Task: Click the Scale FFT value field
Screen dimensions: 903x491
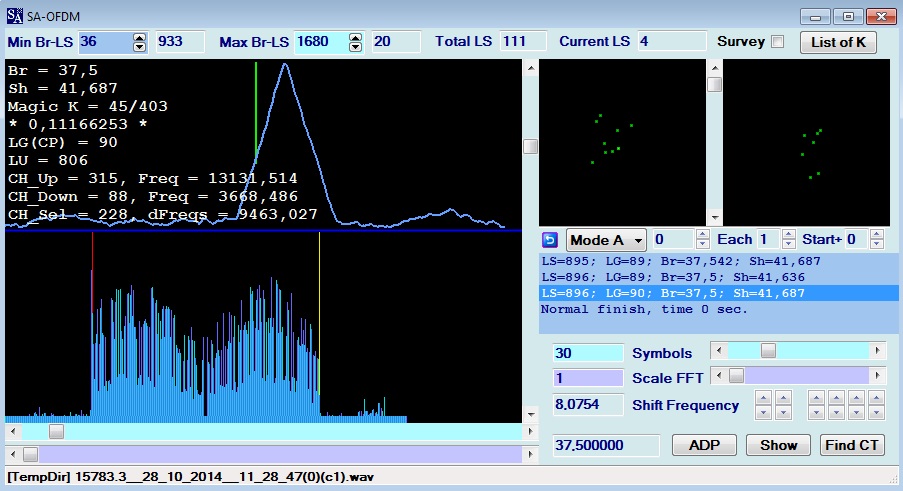Action: [588, 378]
